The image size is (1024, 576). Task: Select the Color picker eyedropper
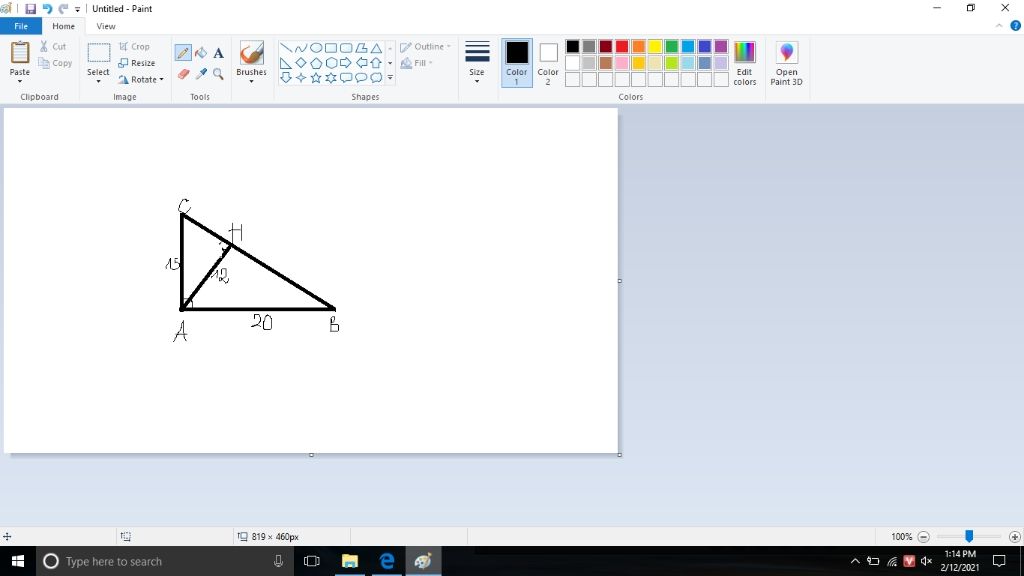click(x=201, y=74)
